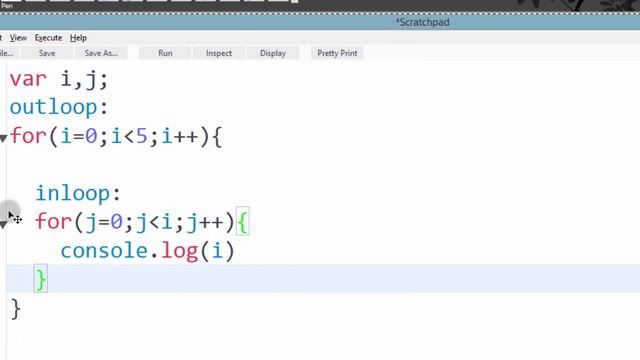Image resolution: width=640 pixels, height=360 pixels.
Task: Click the final black closing brace
Action: (16, 309)
